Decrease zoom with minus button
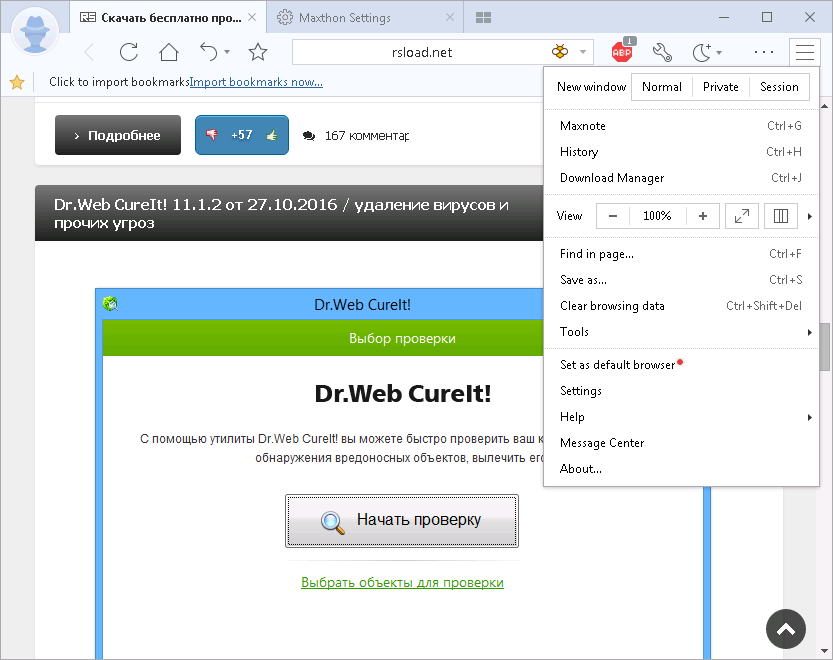This screenshot has height=660, width=833. 613,216
